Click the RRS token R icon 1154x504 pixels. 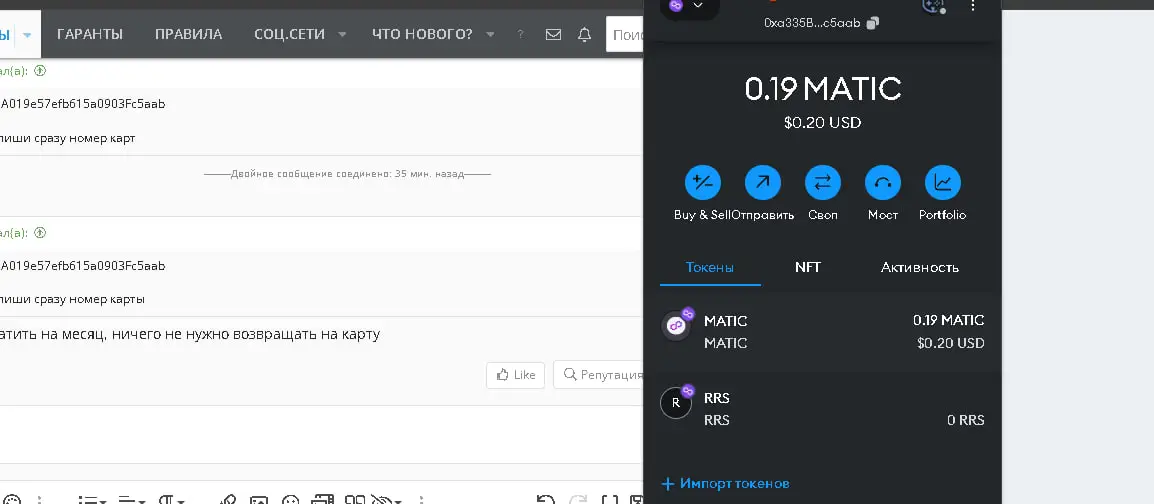(x=676, y=402)
